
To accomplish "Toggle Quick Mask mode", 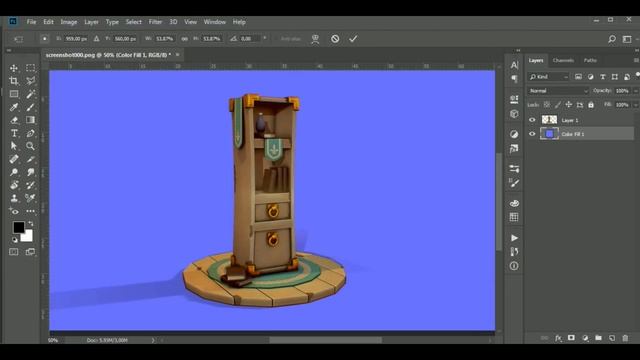I will 14,252.
